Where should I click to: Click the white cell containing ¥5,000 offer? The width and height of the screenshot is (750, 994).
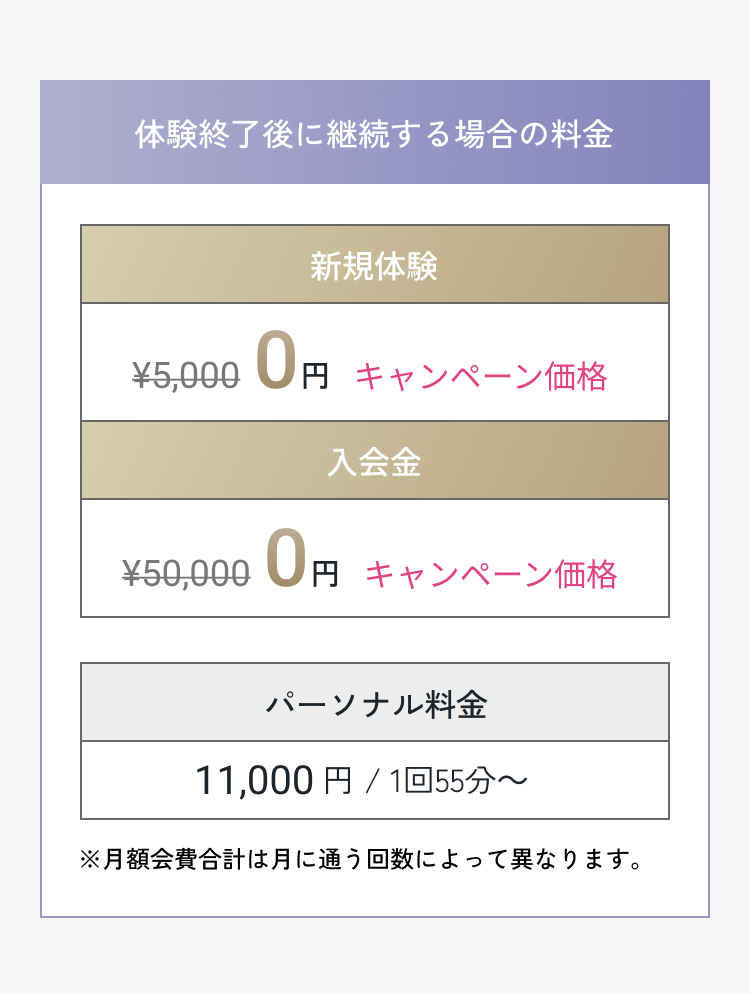375,362
